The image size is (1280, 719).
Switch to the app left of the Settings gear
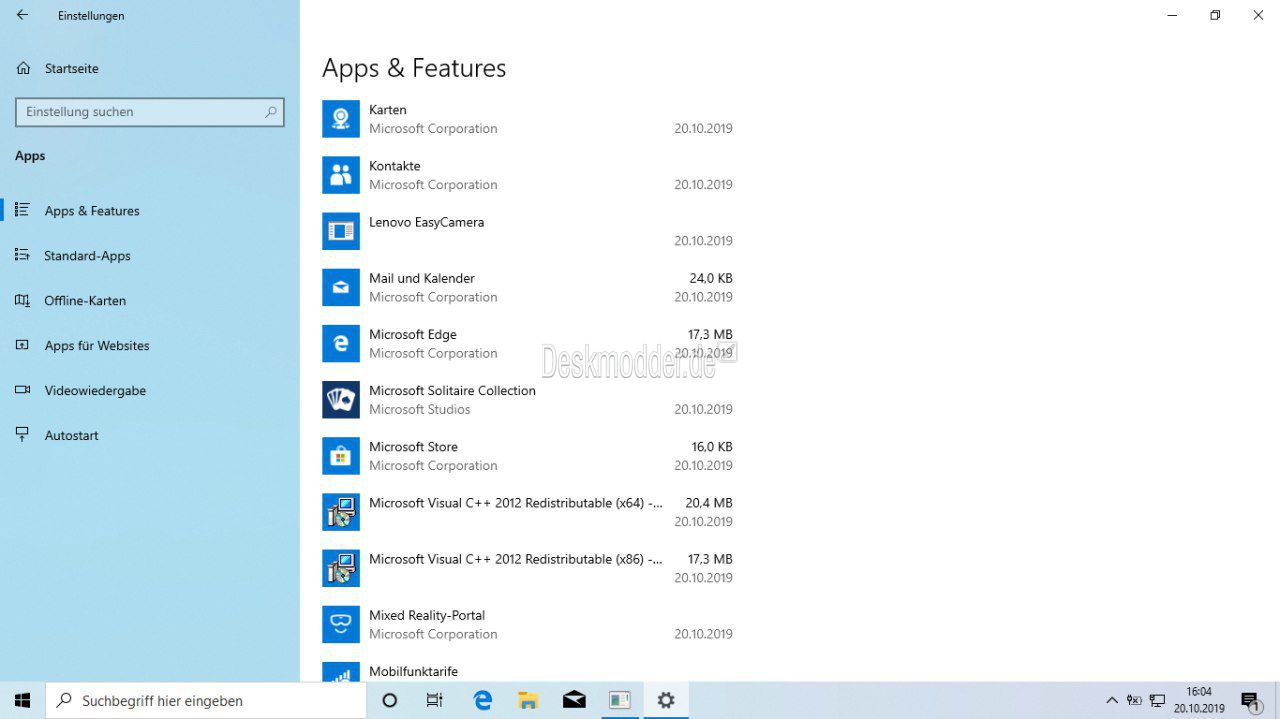[x=620, y=700]
